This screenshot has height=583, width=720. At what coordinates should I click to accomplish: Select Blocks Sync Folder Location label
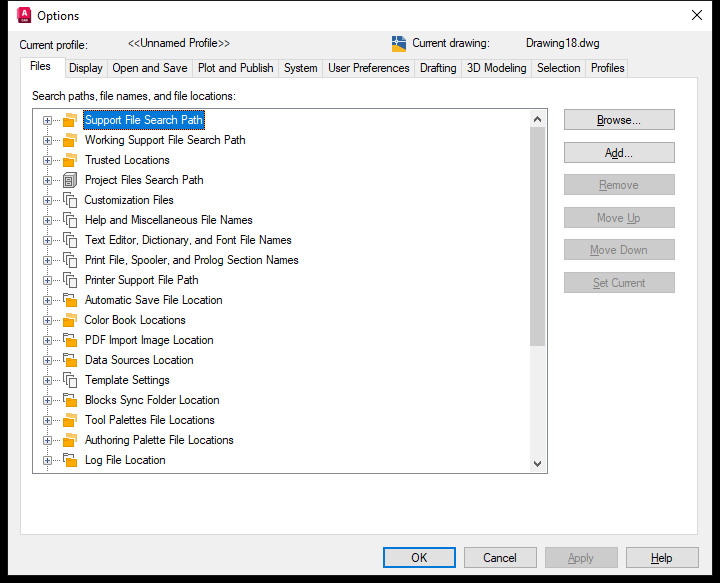pyautogui.click(x=152, y=400)
